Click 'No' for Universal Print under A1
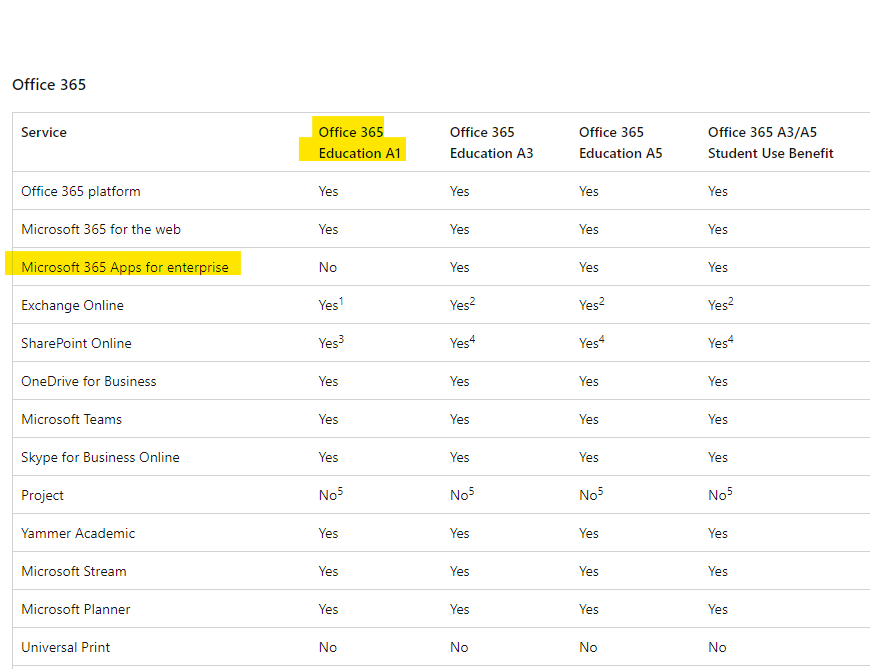Viewport: 870px width, 669px height. 327,647
